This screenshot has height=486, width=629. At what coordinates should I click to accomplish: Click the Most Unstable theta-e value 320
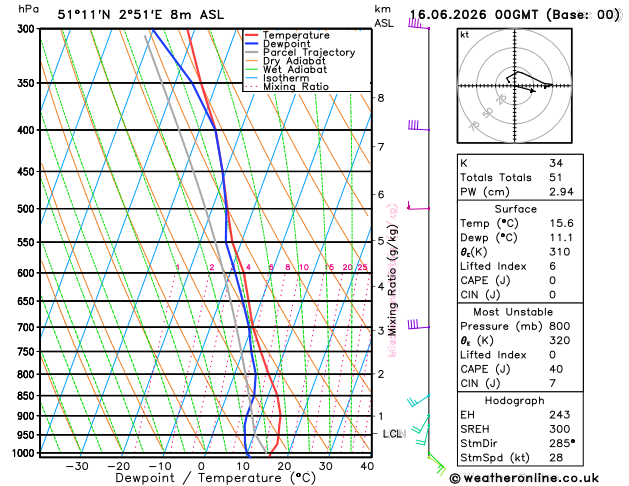coord(560,341)
